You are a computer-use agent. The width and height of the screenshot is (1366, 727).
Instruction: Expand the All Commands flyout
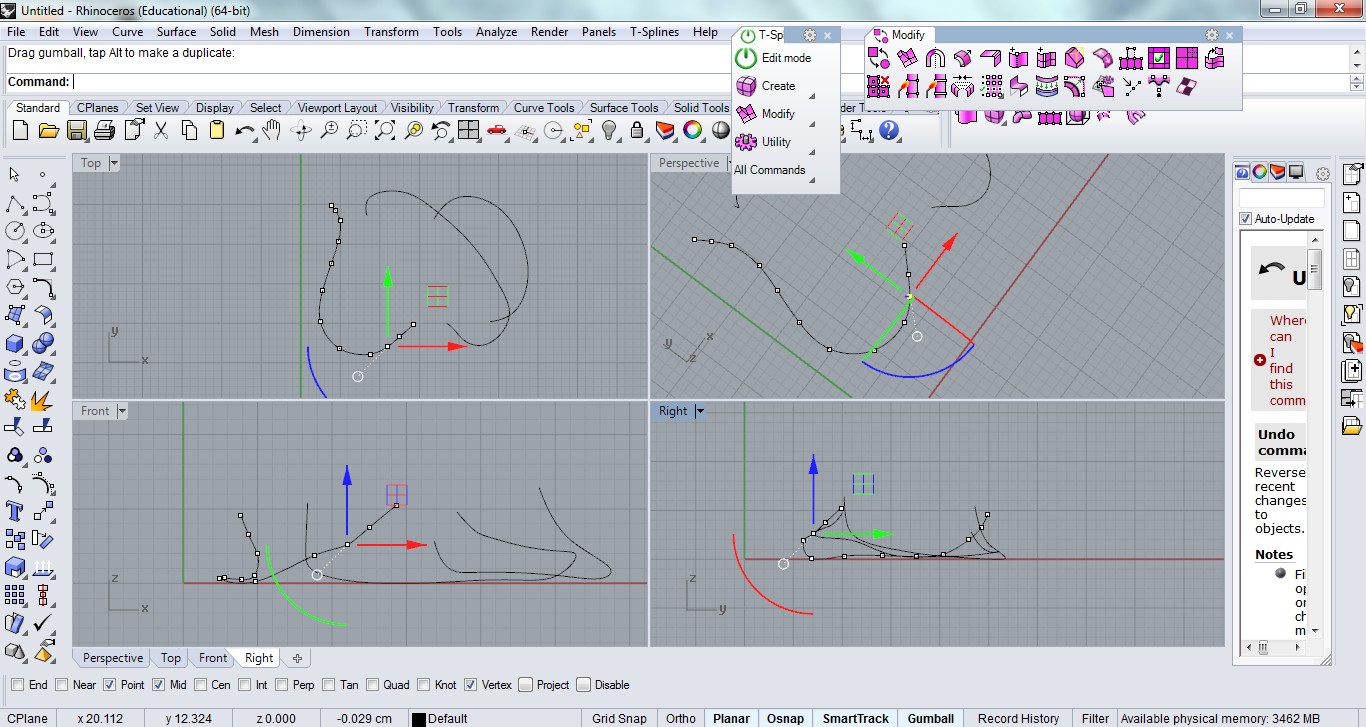pyautogui.click(x=812, y=181)
